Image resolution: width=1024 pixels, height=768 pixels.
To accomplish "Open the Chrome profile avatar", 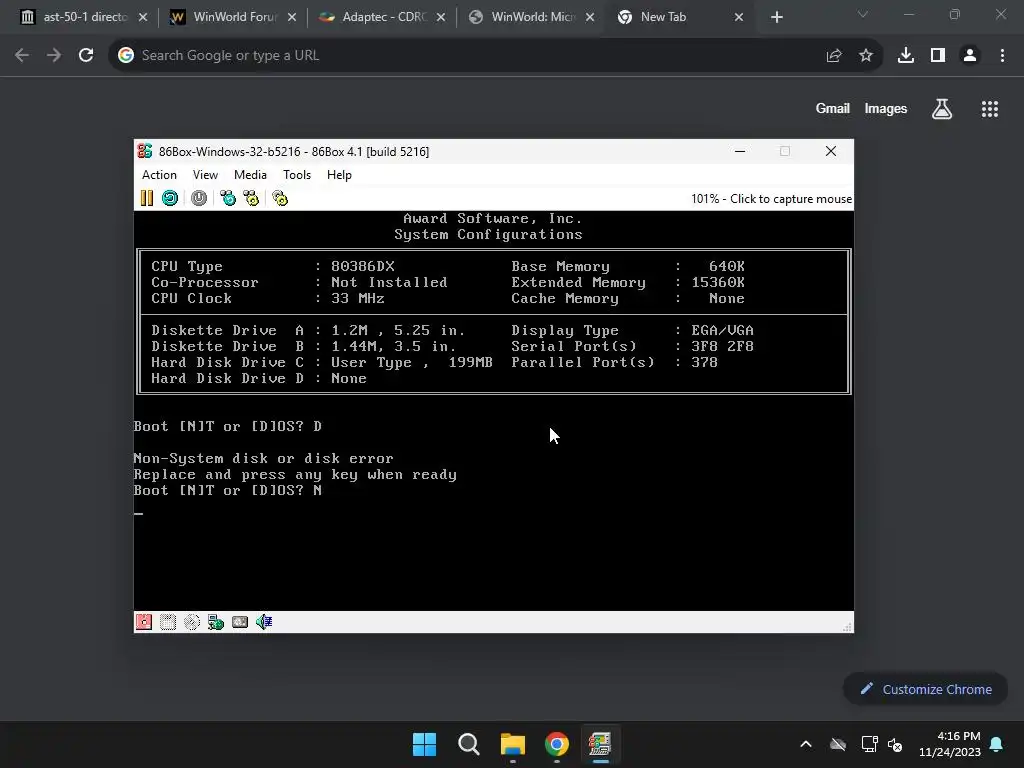I will [x=970, y=56].
